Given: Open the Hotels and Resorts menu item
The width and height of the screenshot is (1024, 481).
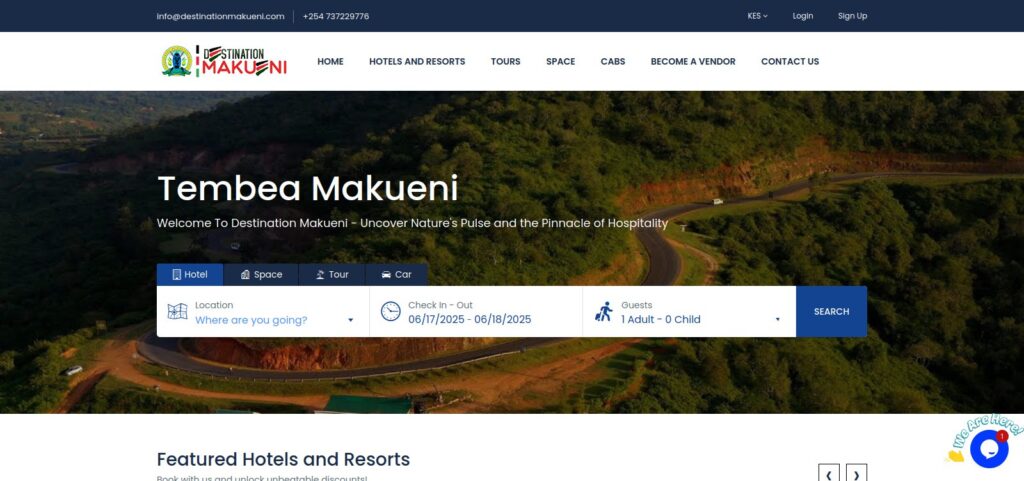Looking at the screenshot, I should pos(417,61).
